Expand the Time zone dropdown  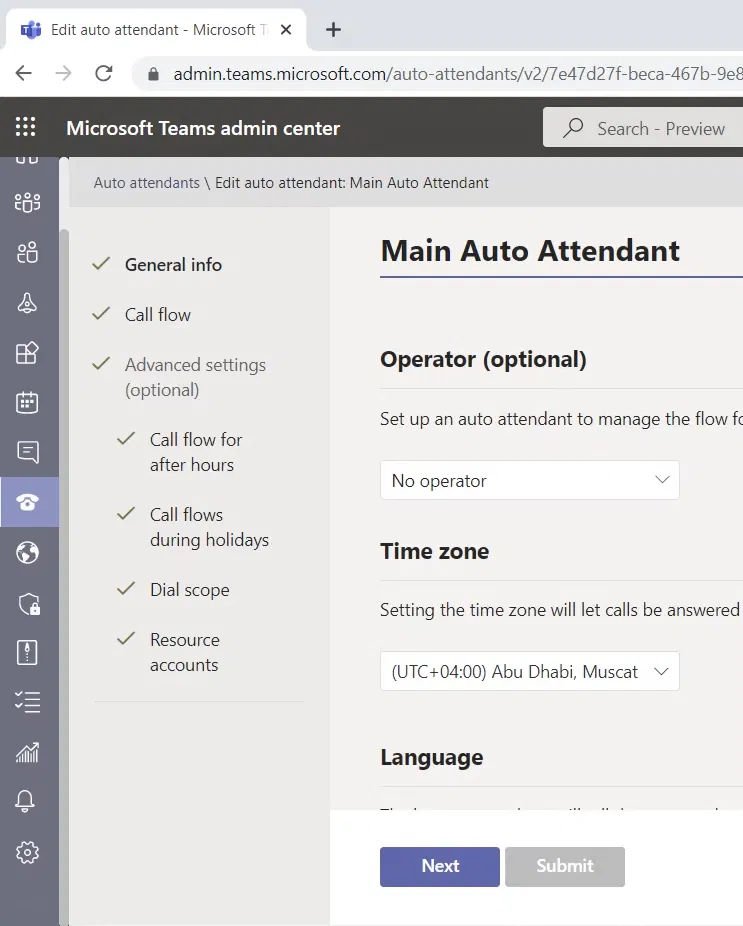click(529, 671)
